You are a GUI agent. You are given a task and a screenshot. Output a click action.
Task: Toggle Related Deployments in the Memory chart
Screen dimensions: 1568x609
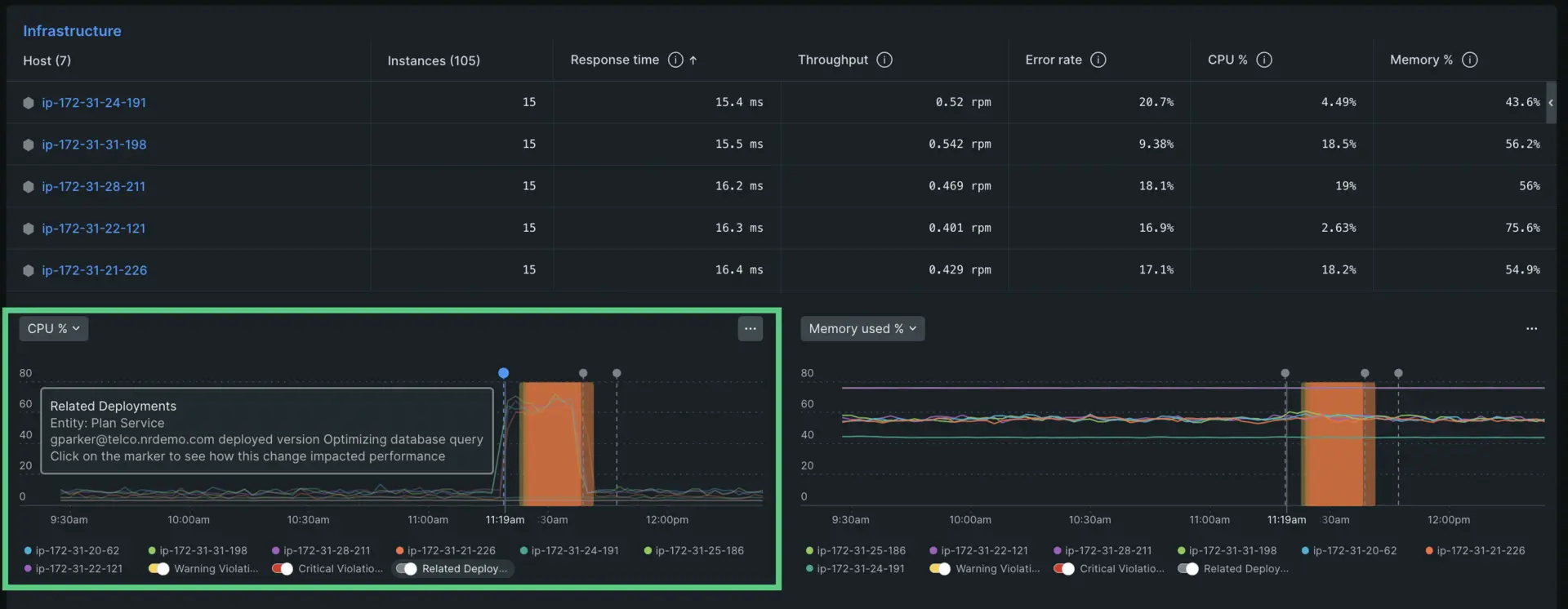pos(1188,569)
